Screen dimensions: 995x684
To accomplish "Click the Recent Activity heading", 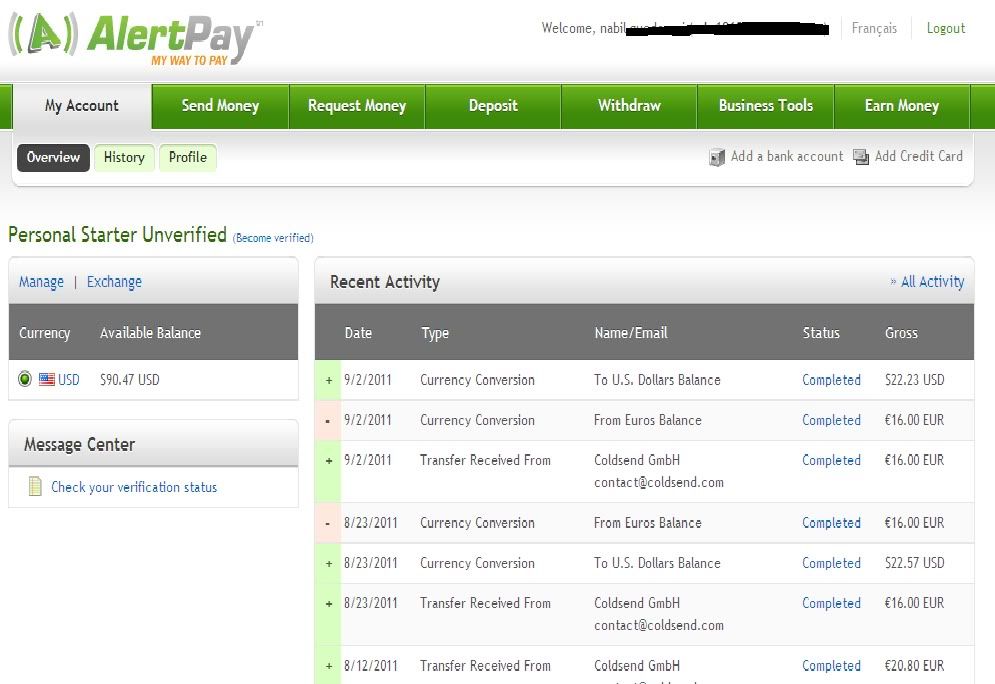I will tap(385, 282).
